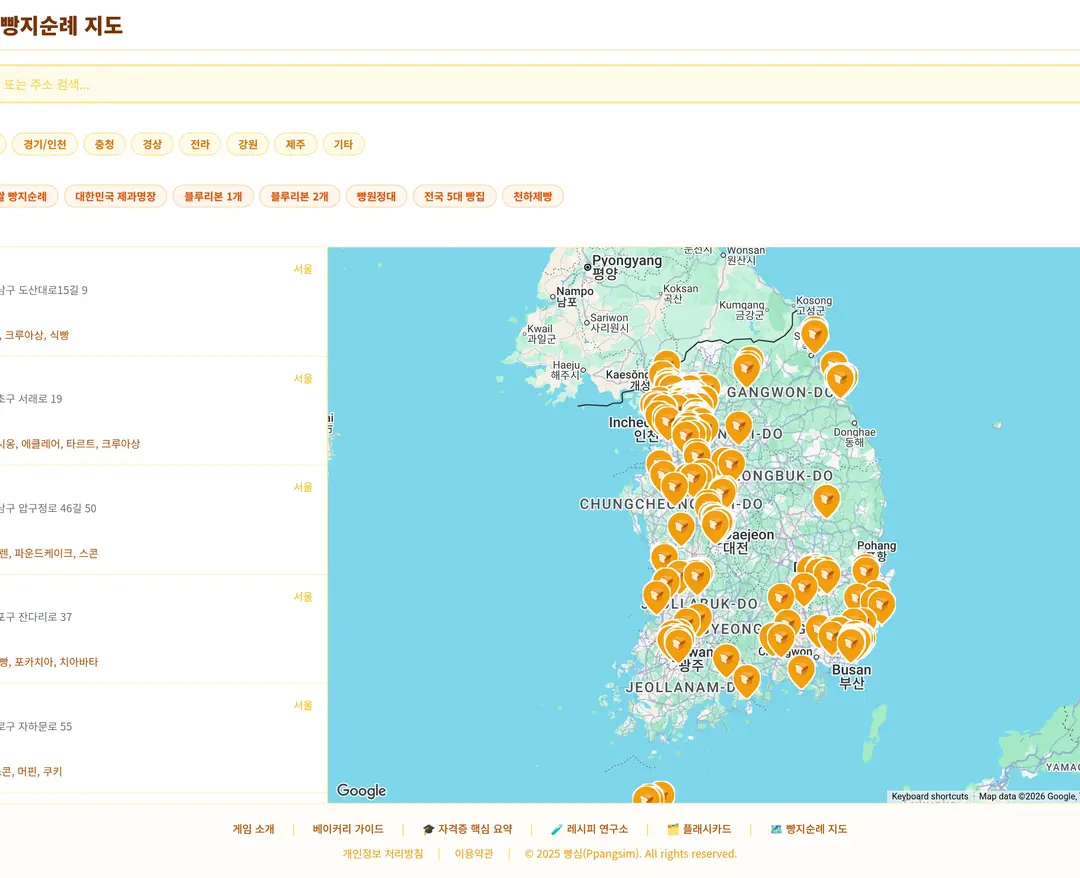Toggle the 경기/인천 region filter
1080x878 pixels.
tap(45, 144)
